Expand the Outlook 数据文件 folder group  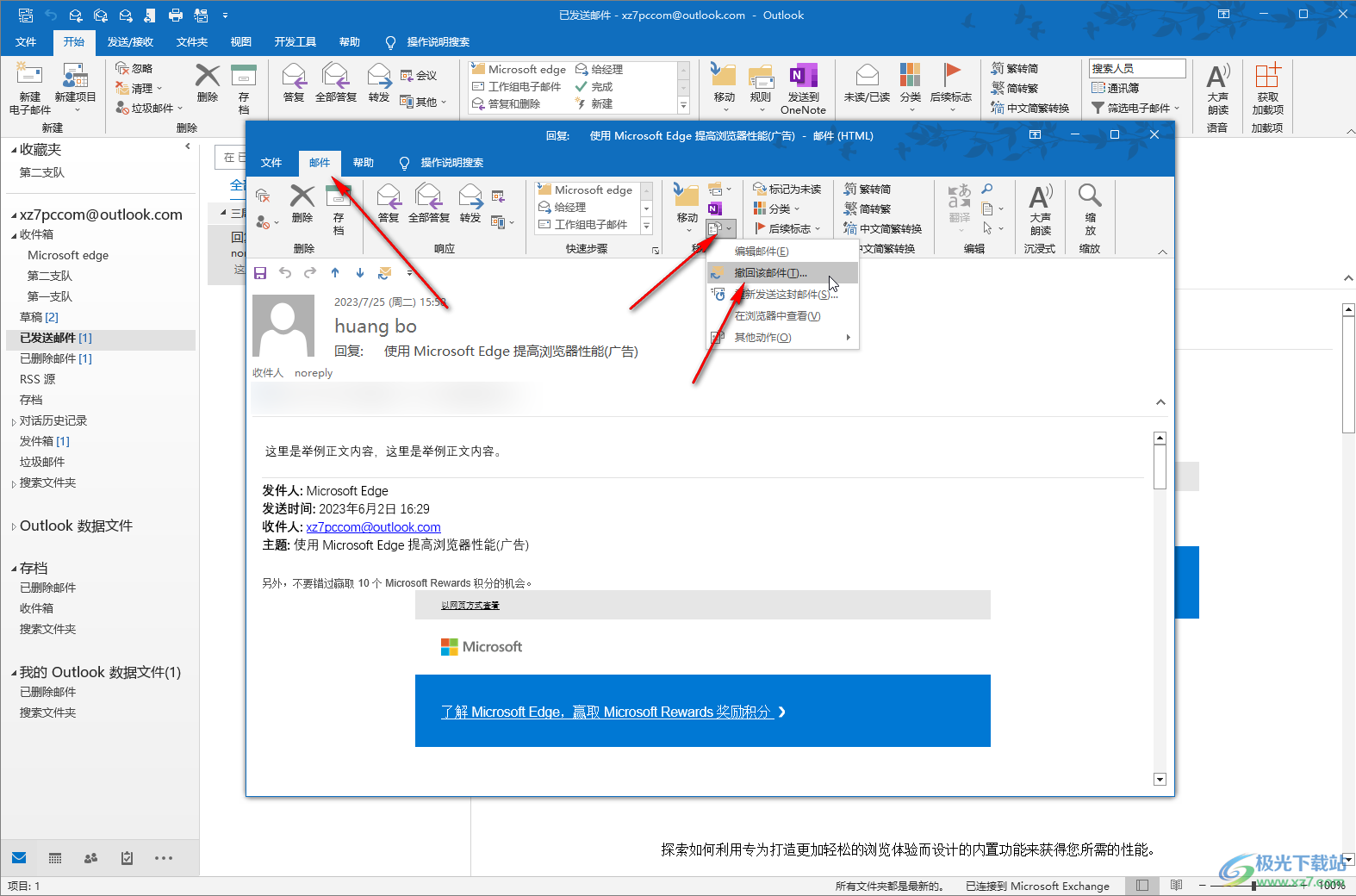pyautogui.click(x=14, y=526)
